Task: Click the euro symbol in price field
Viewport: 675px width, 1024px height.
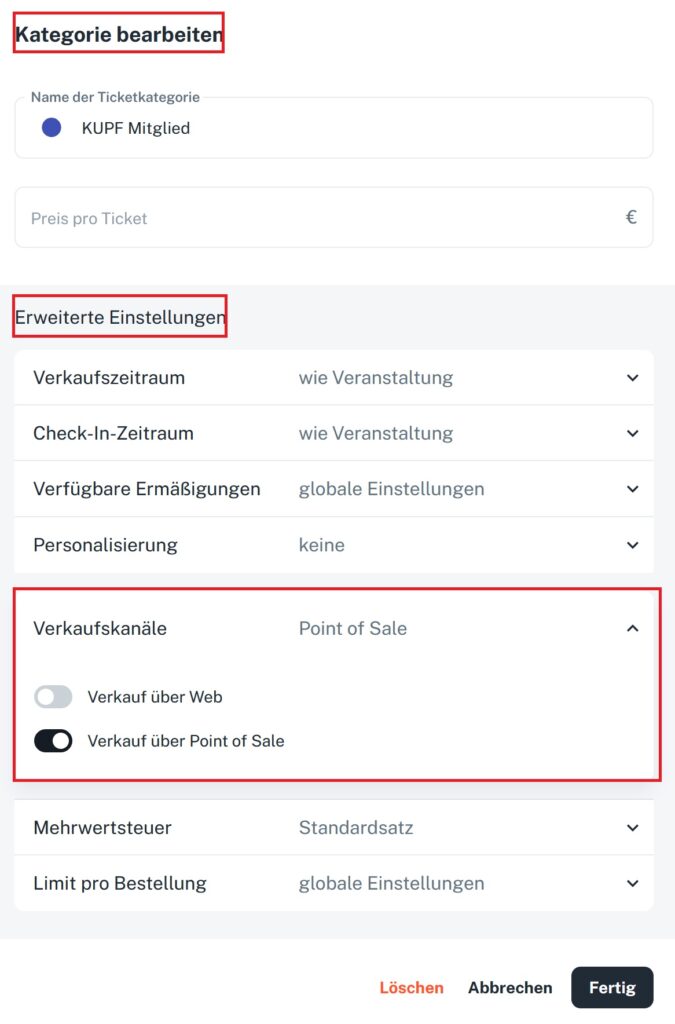Action: tap(631, 217)
